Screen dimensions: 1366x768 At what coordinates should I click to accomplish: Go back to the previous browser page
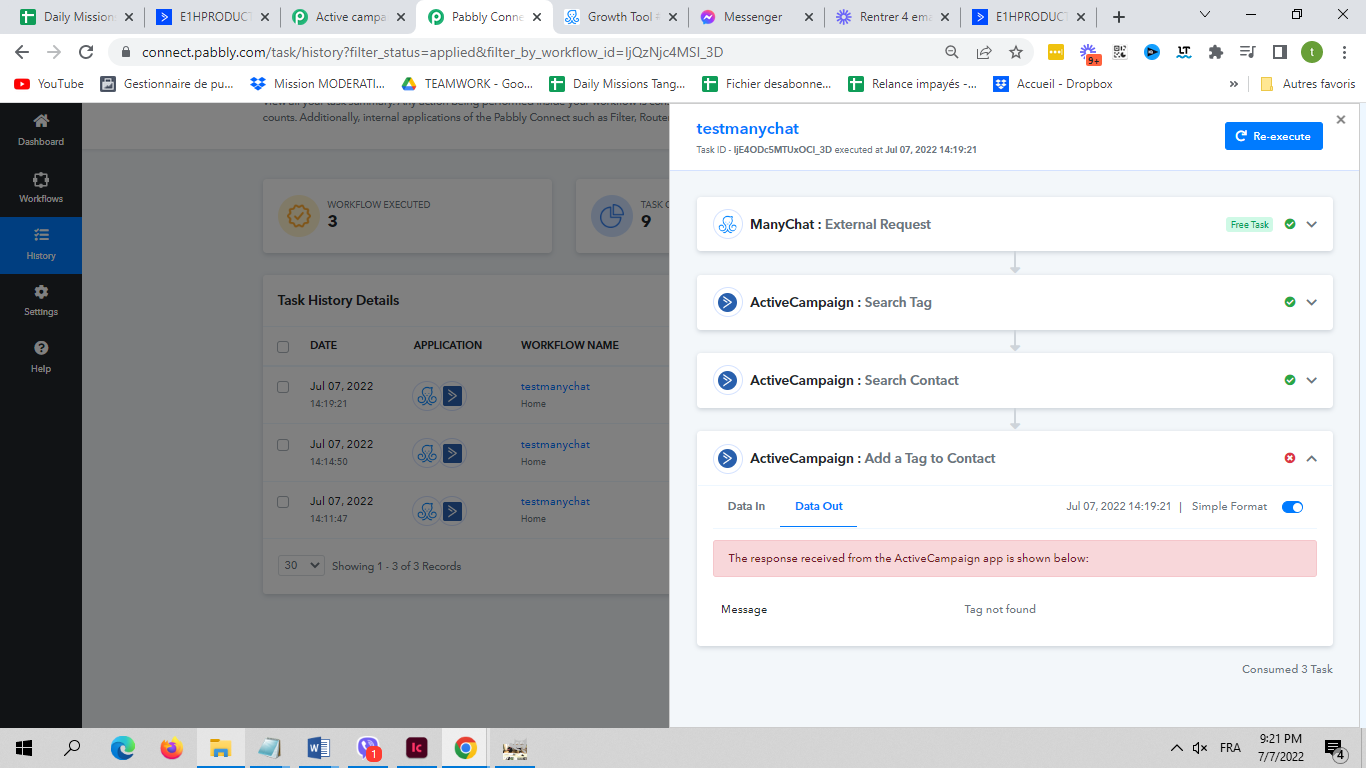coord(22,52)
